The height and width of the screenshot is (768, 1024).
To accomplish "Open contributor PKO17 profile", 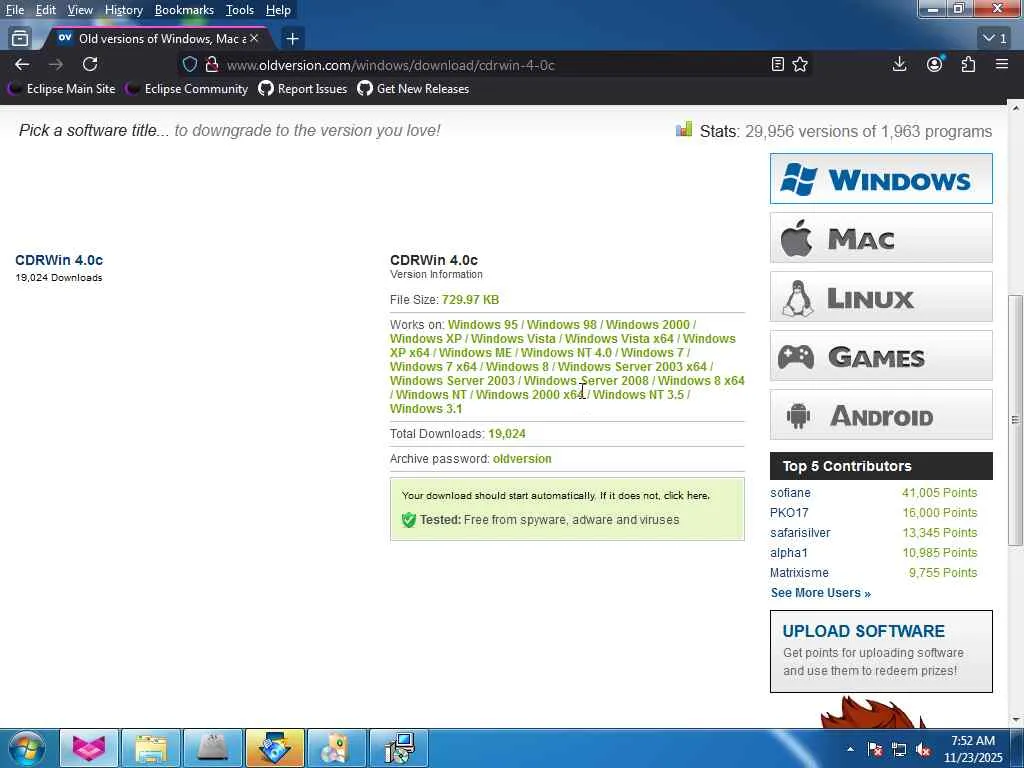I will click(x=789, y=513).
